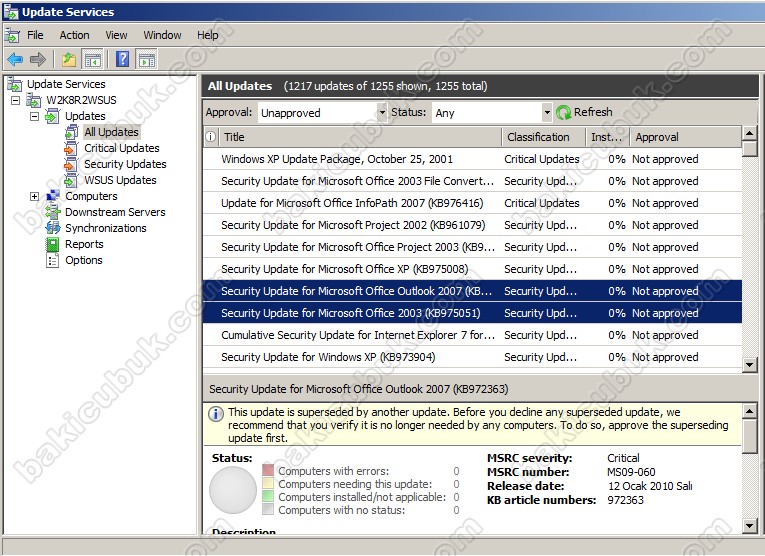Select Security Update for Microsoft Project 2002 (KB961079)
This screenshot has height=556, width=765.
(x=472, y=225)
